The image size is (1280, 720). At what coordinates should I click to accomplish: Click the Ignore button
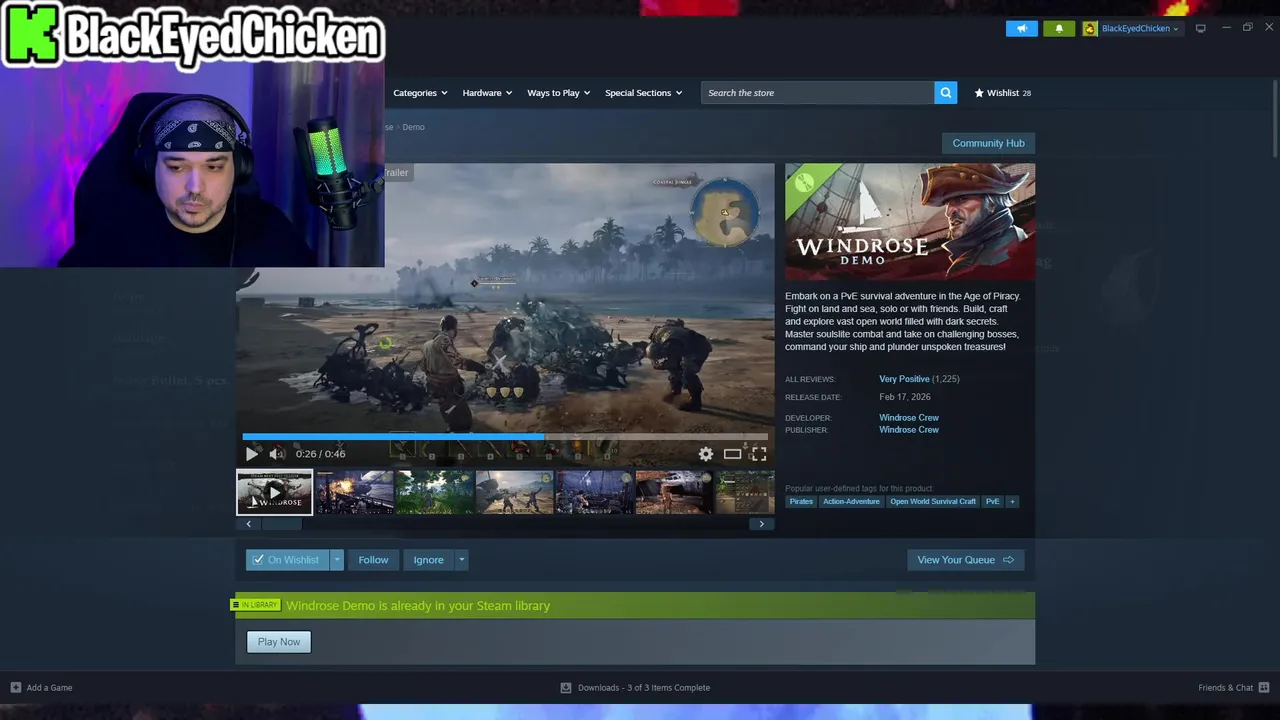428,560
